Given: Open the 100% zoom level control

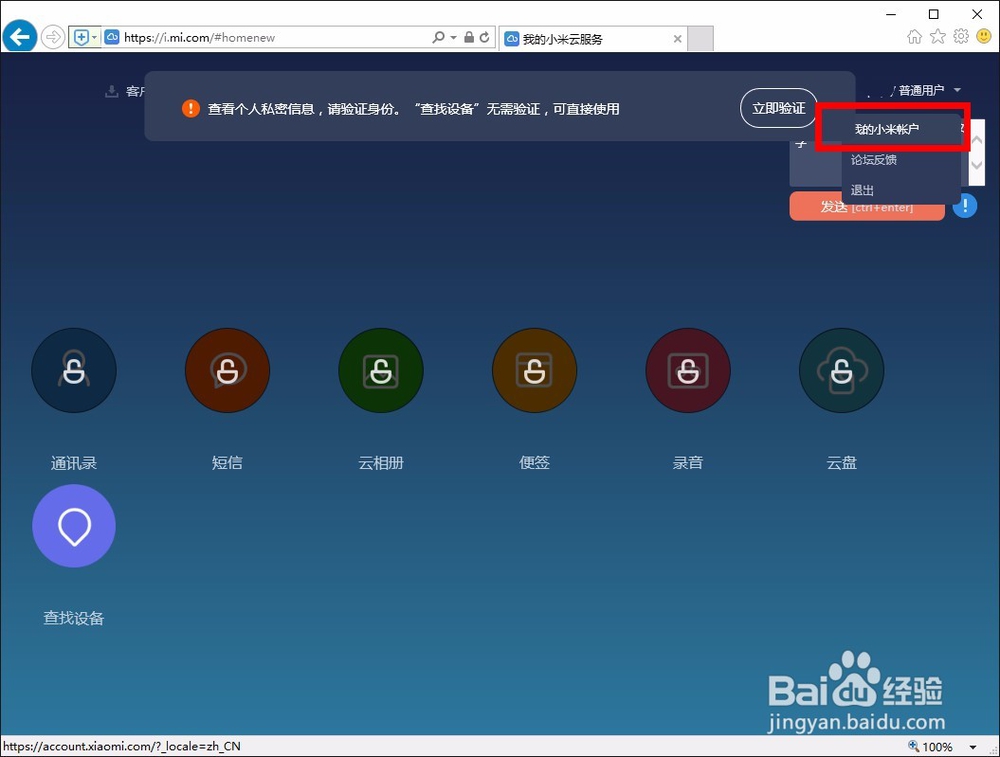Looking at the screenshot, I should point(930,746).
